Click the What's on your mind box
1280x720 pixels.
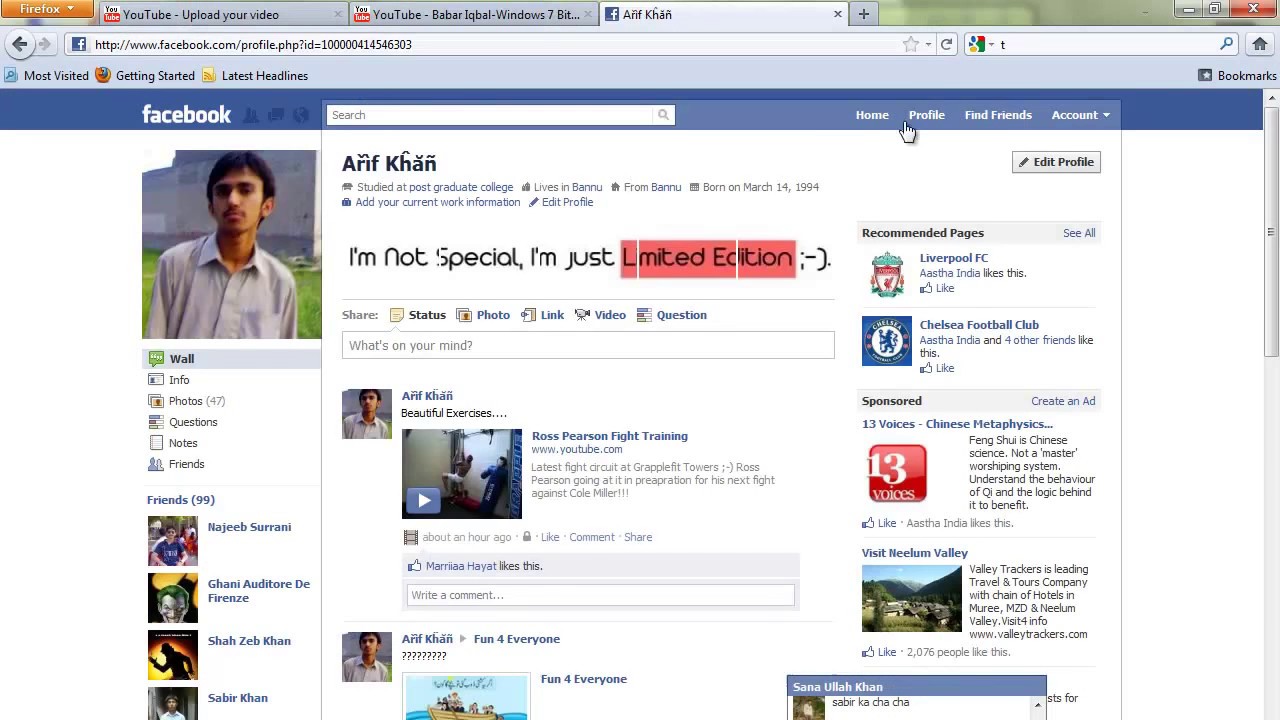click(x=588, y=346)
